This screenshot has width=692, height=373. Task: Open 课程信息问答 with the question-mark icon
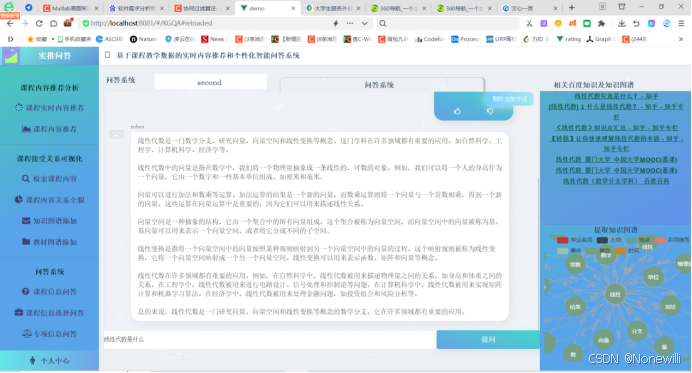[x=49, y=292]
